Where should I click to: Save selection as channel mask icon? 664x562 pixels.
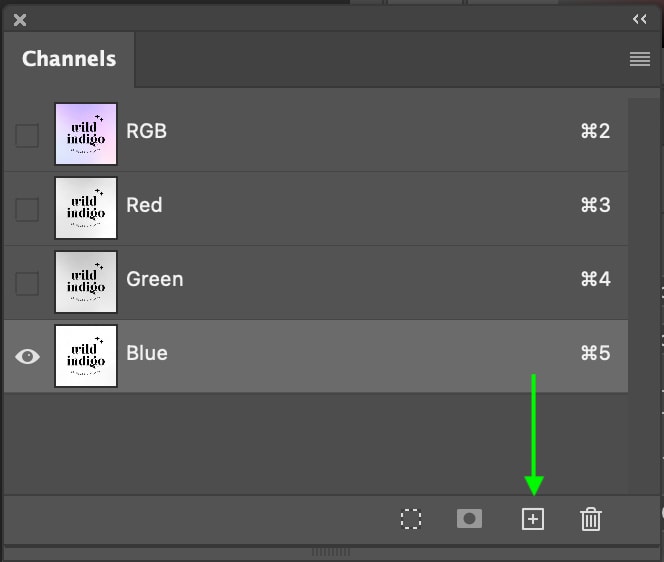pos(469,518)
